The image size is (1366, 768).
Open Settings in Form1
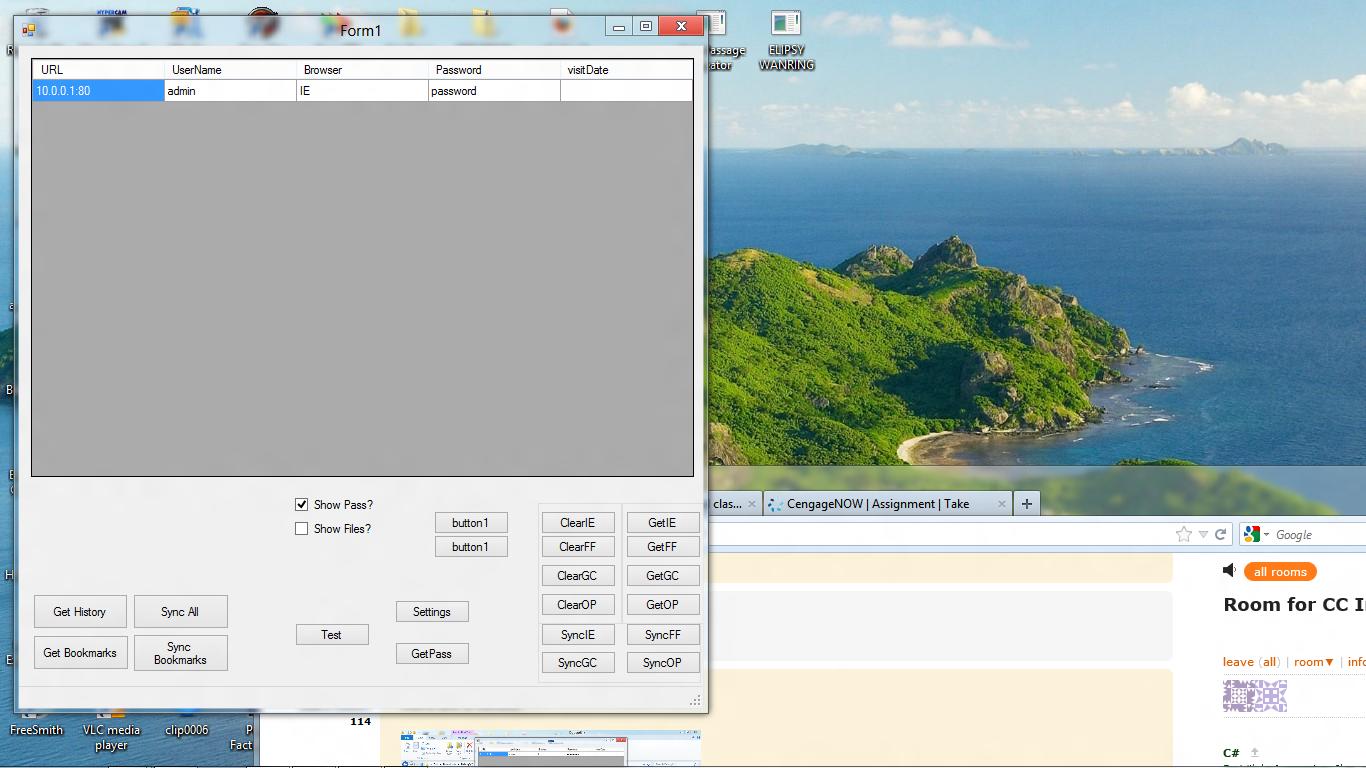click(x=432, y=612)
